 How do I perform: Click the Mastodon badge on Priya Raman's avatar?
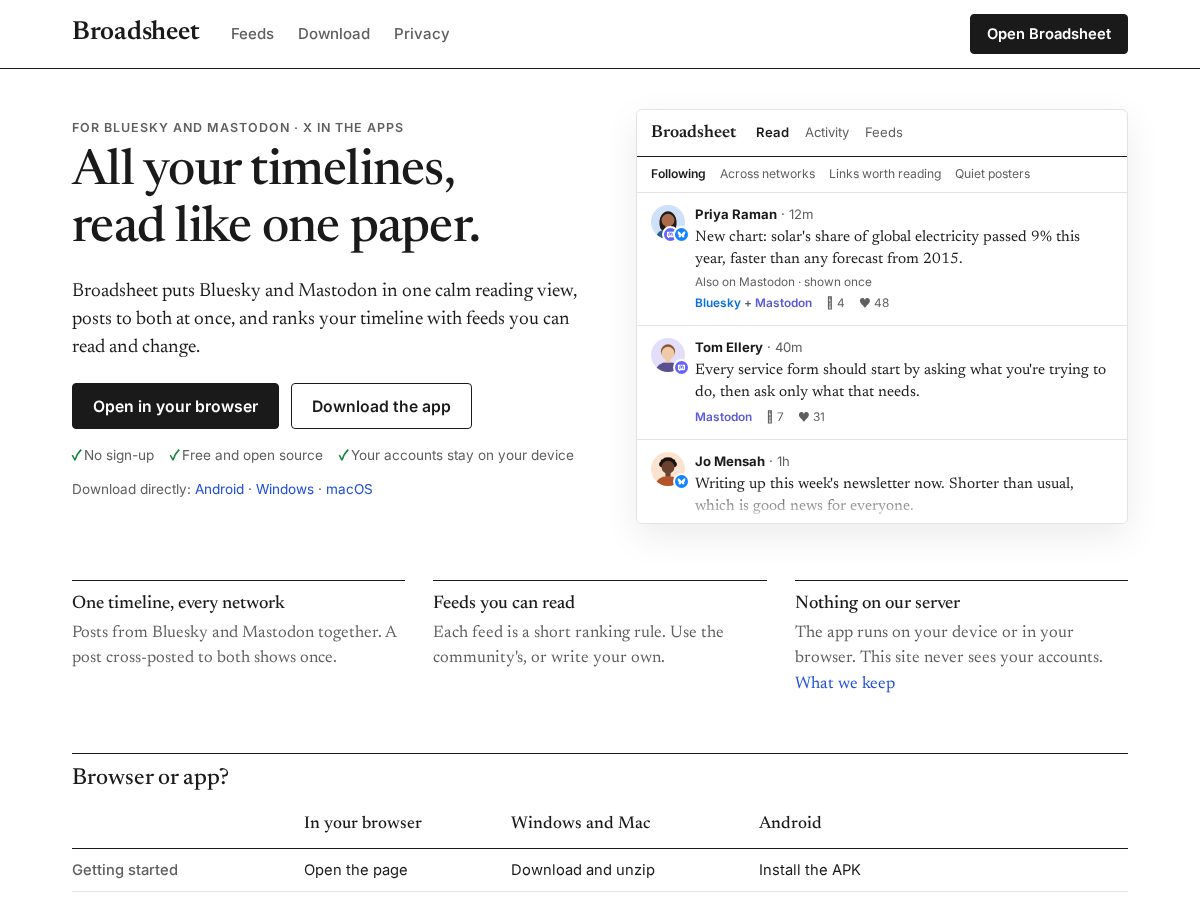[670, 234]
